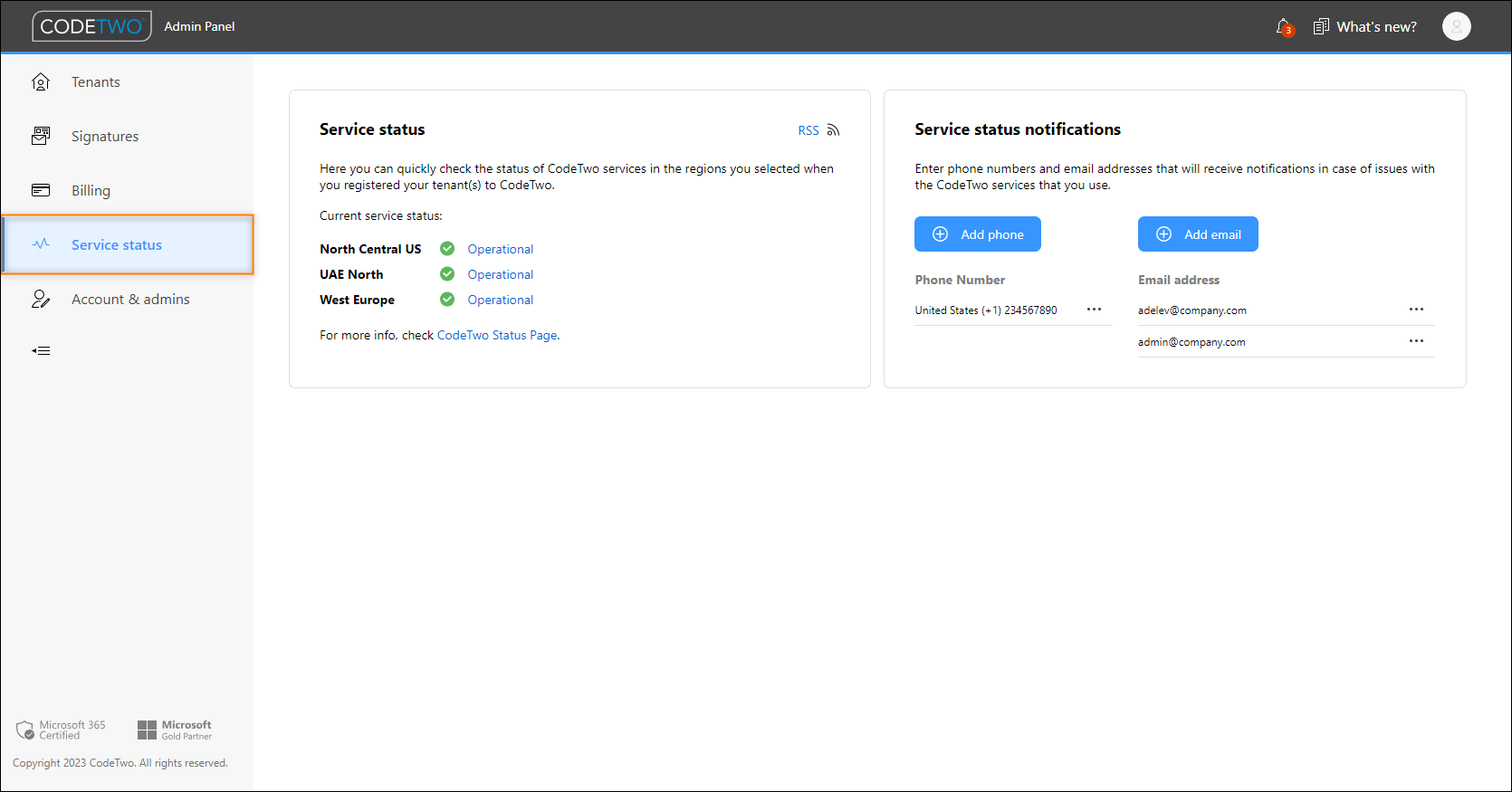This screenshot has width=1512, height=792.
Task: Click the Tenants sidebar icon
Action: pos(41,82)
